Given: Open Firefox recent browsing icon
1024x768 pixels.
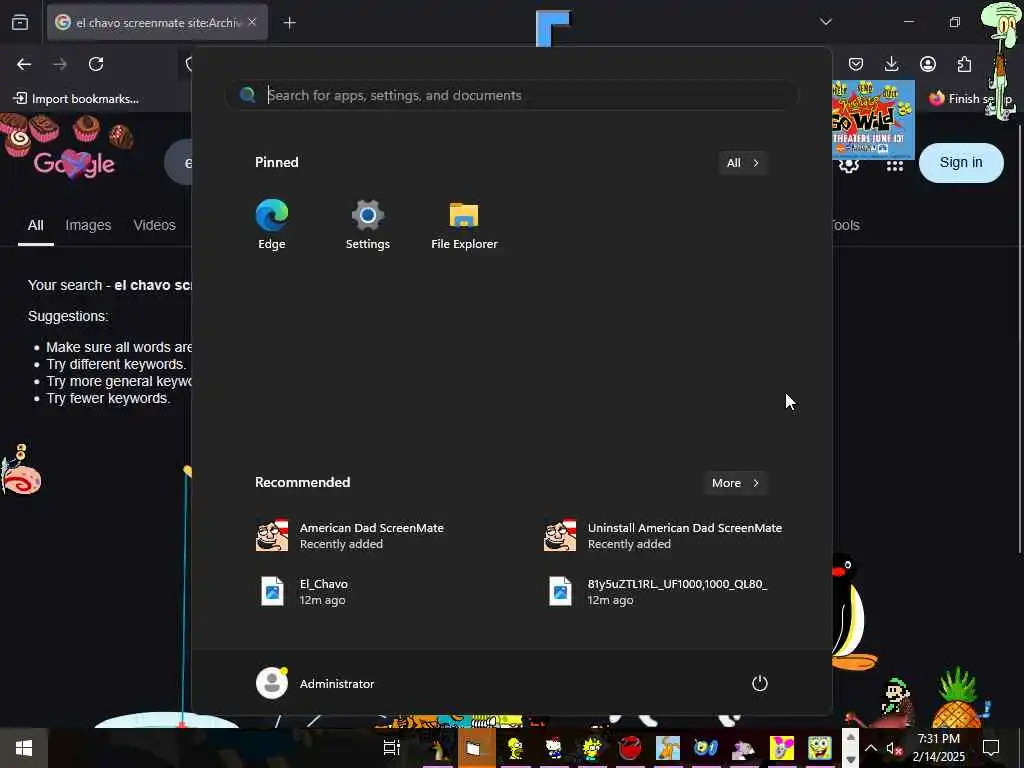Looking at the screenshot, I should [x=20, y=22].
